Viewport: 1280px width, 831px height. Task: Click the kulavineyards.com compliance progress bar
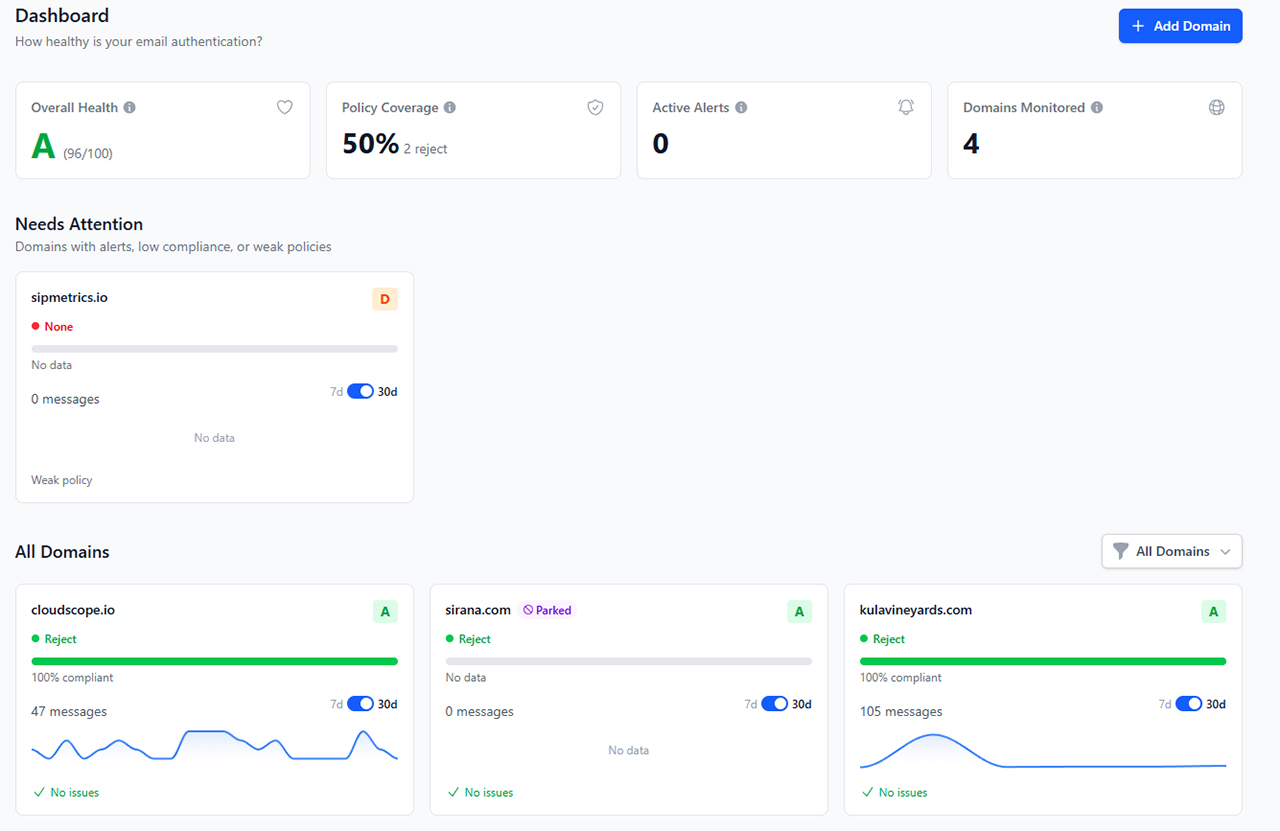(x=1043, y=661)
